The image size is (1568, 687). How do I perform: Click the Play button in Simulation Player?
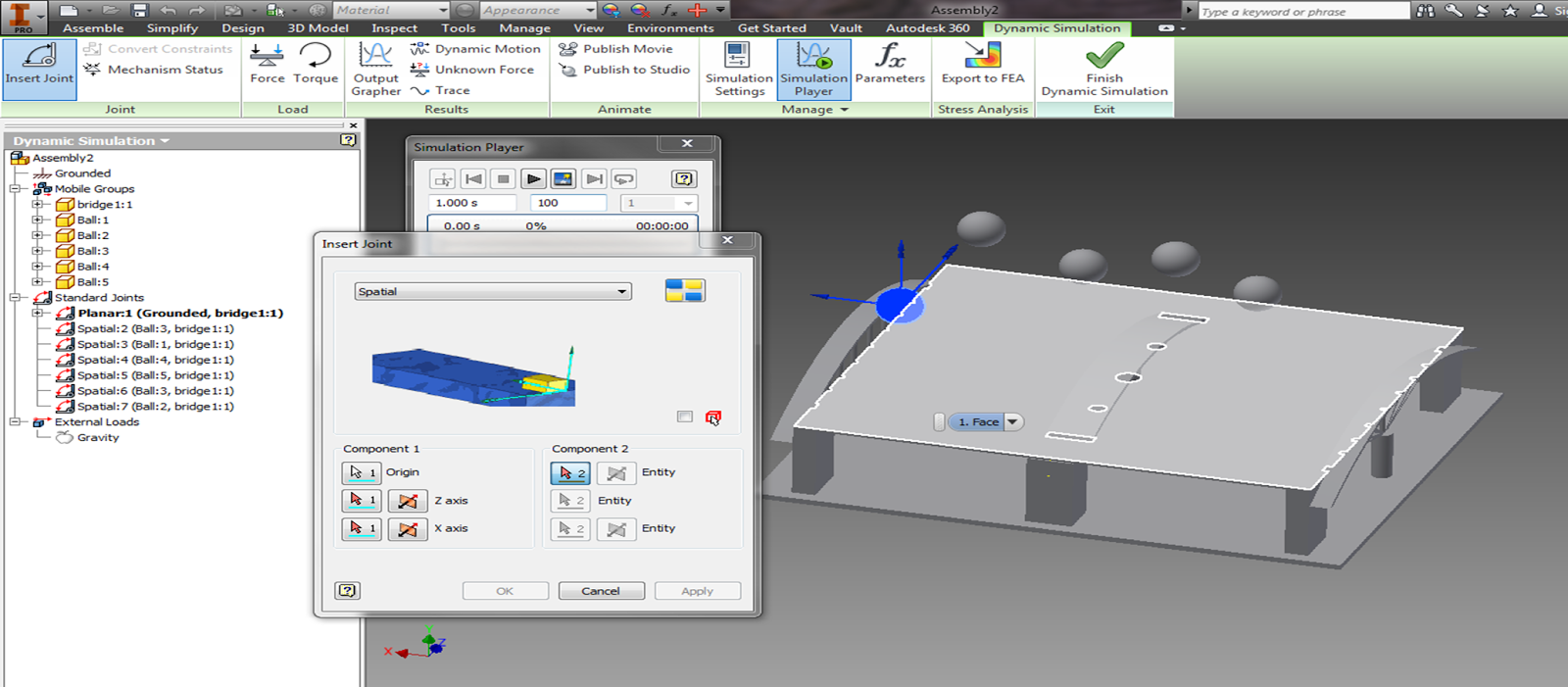click(533, 178)
